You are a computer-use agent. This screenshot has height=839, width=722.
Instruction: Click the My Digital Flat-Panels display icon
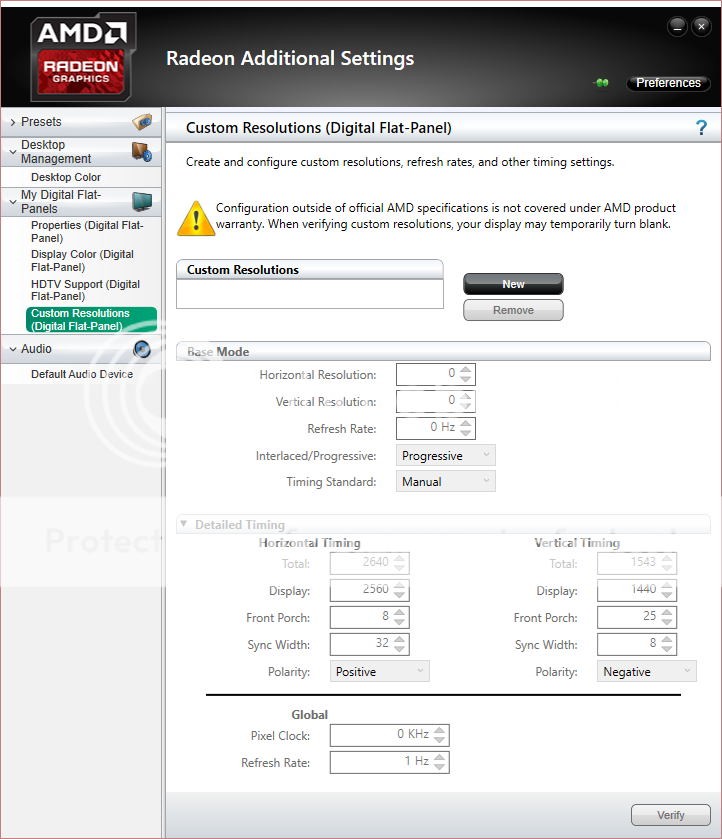[x=141, y=202]
